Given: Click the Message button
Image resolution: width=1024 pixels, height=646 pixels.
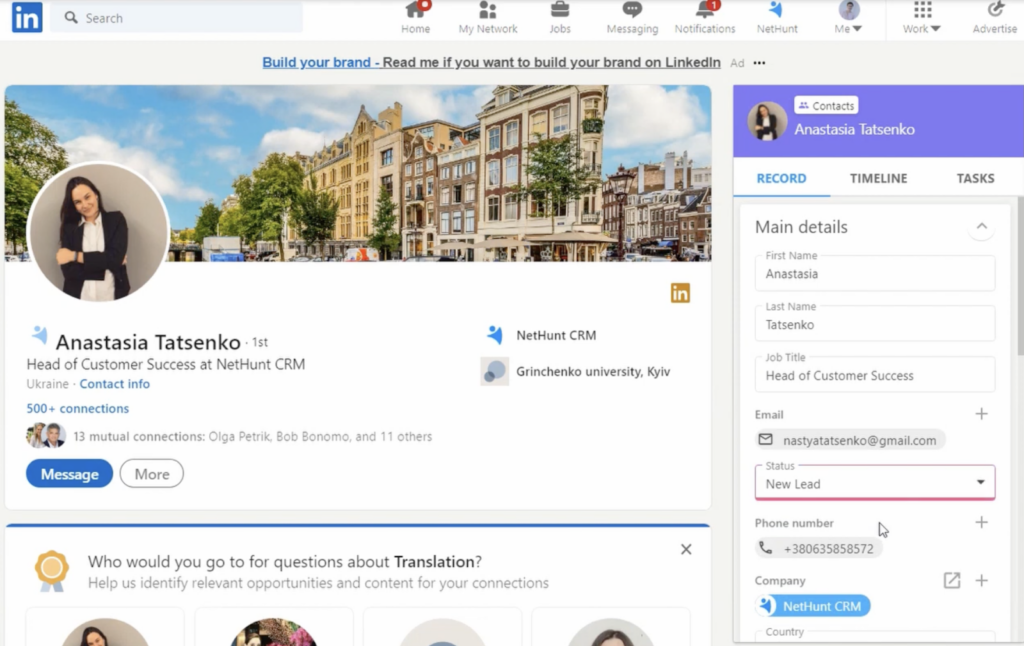Looking at the screenshot, I should (x=68, y=473).
